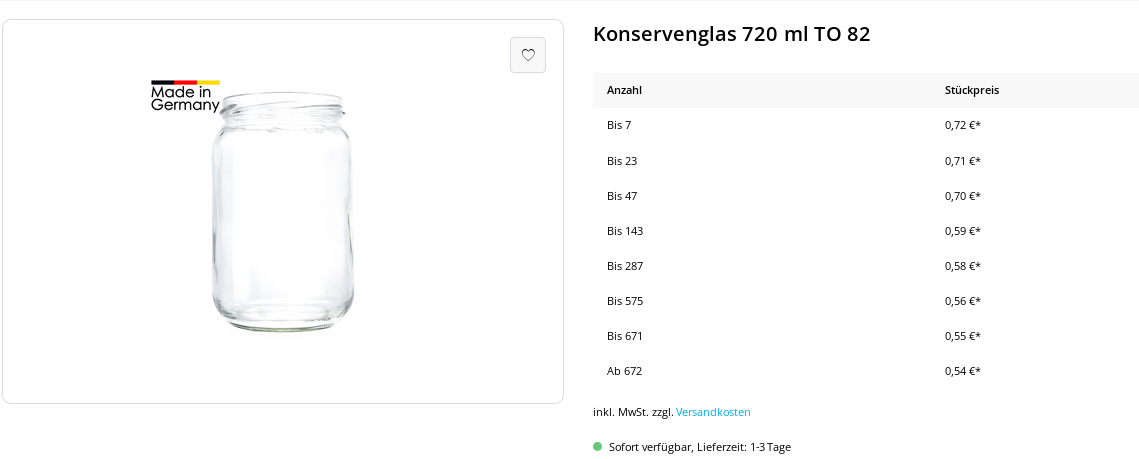Select the 'Bis 7' quantity row

point(619,125)
